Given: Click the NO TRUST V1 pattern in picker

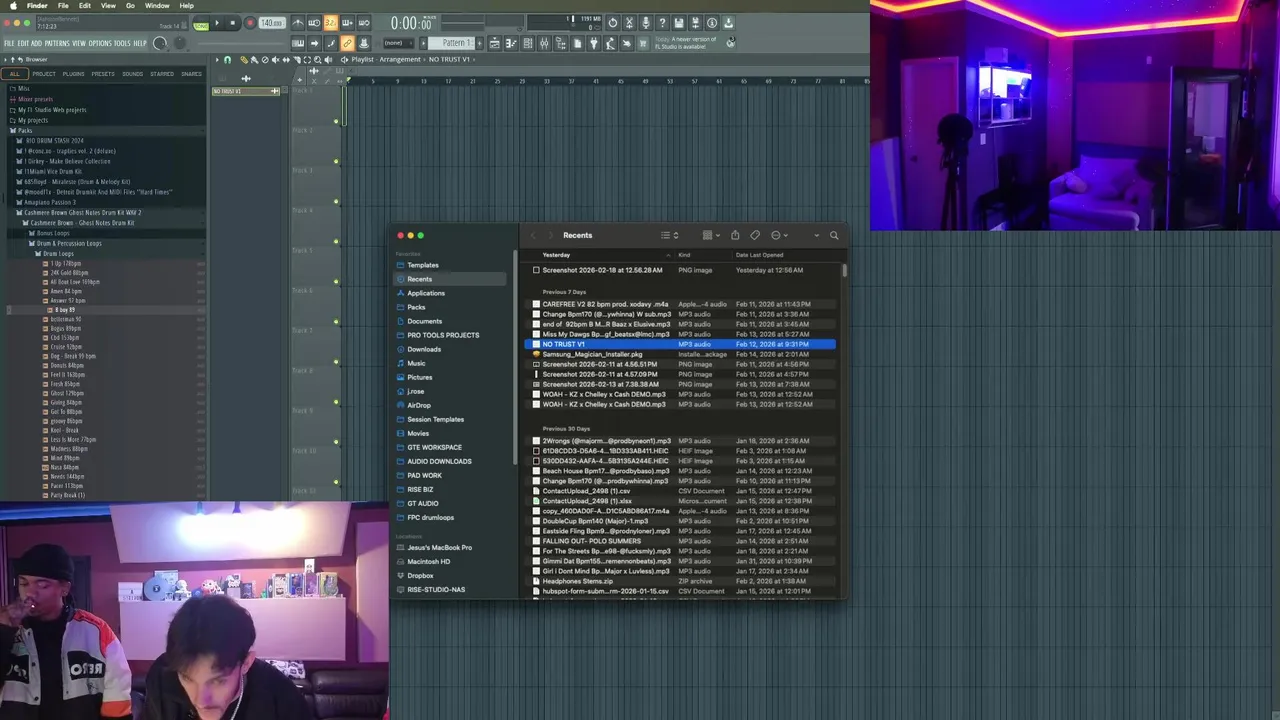Looking at the screenshot, I should click(x=246, y=91).
